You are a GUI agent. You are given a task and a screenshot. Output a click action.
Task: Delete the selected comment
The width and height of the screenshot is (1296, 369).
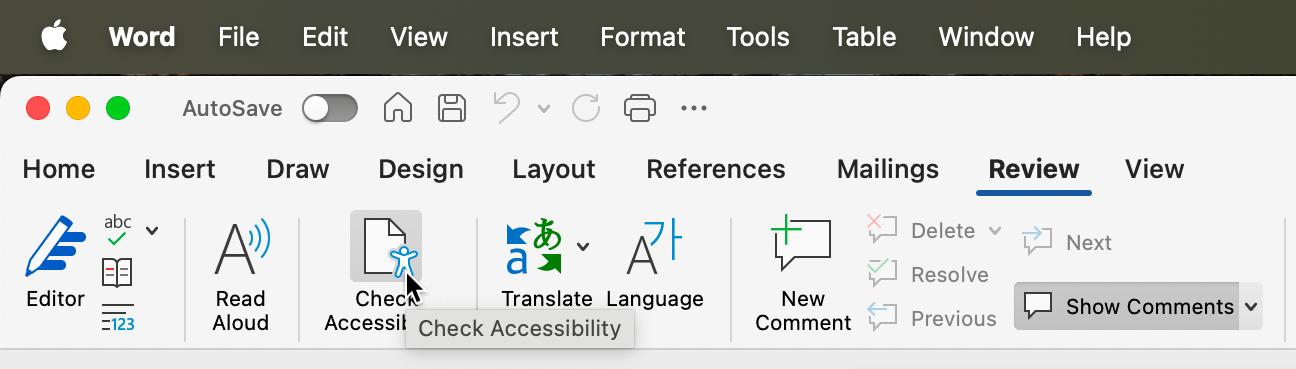tap(922, 231)
